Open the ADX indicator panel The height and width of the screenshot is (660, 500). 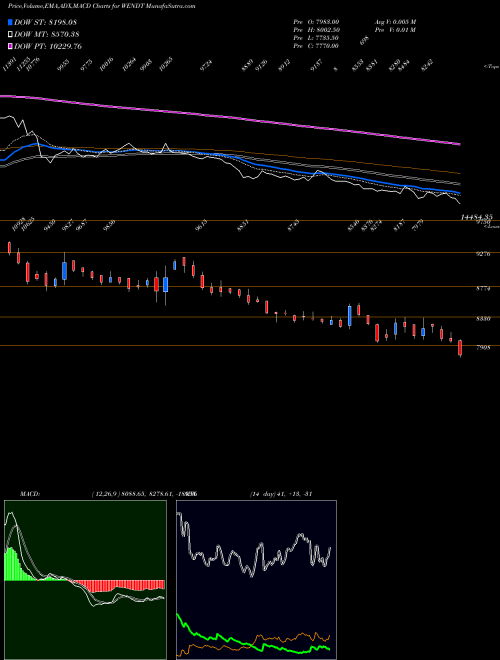tap(256, 580)
